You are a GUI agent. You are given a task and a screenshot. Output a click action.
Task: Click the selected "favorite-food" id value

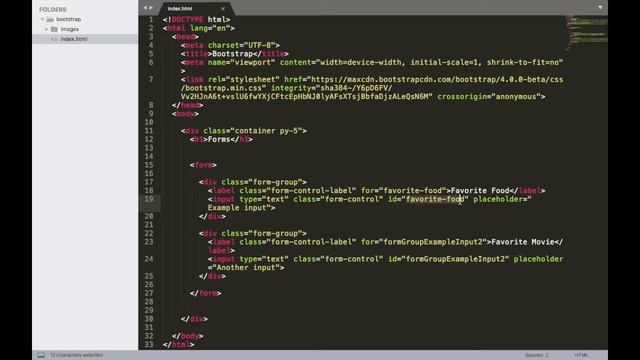(435, 199)
